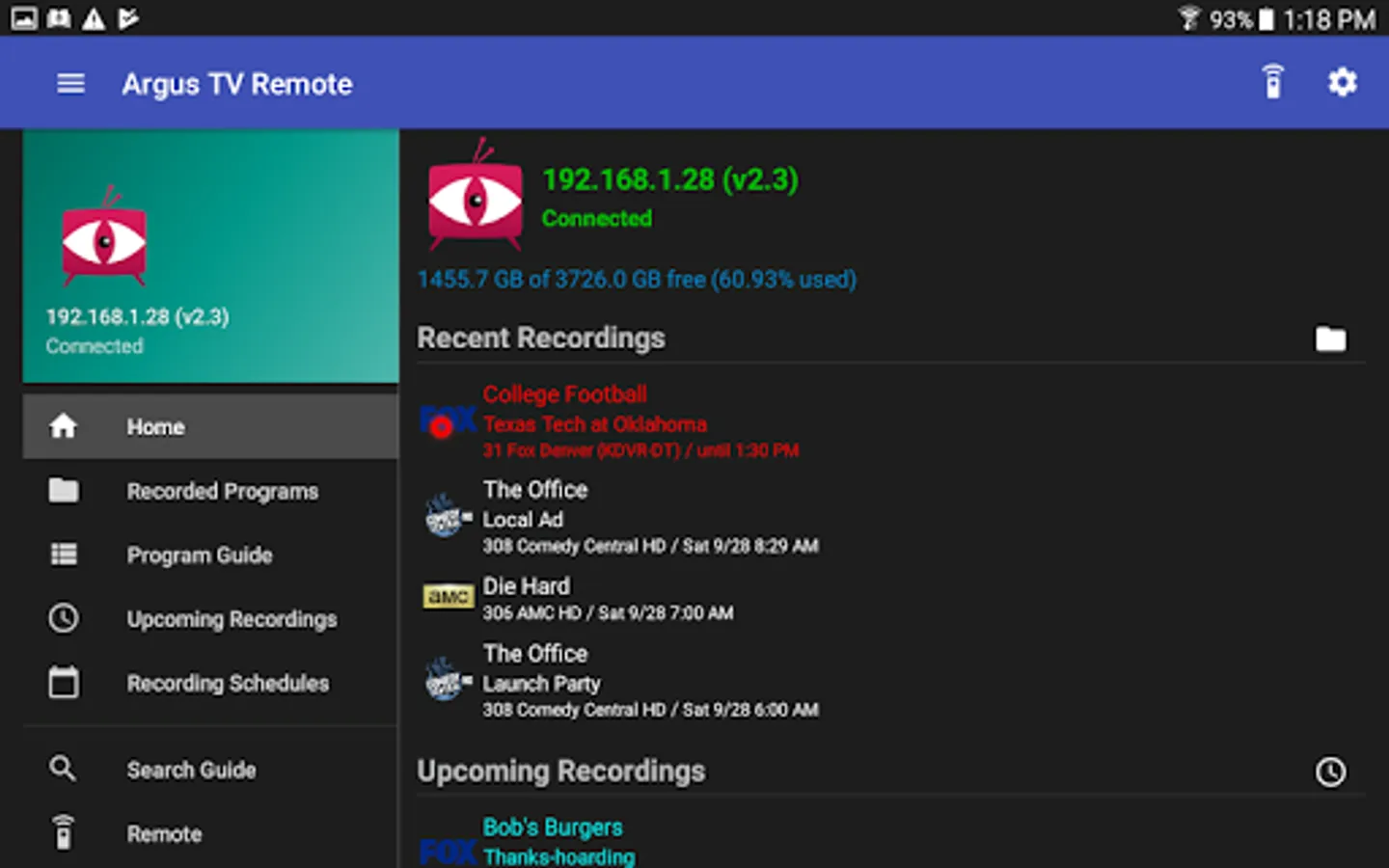Image resolution: width=1389 pixels, height=868 pixels.
Task: Select the Remote label in the drawer
Action: click(x=164, y=834)
